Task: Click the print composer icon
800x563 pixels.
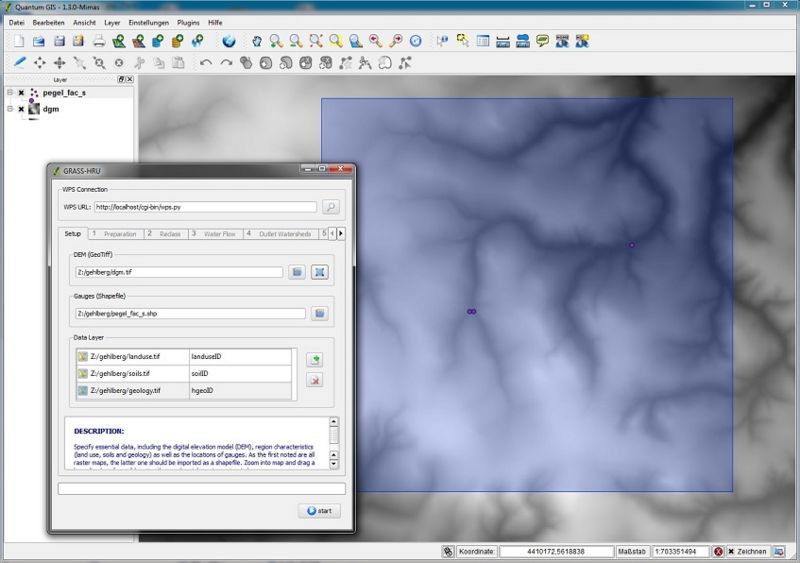Action: pos(99,41)
